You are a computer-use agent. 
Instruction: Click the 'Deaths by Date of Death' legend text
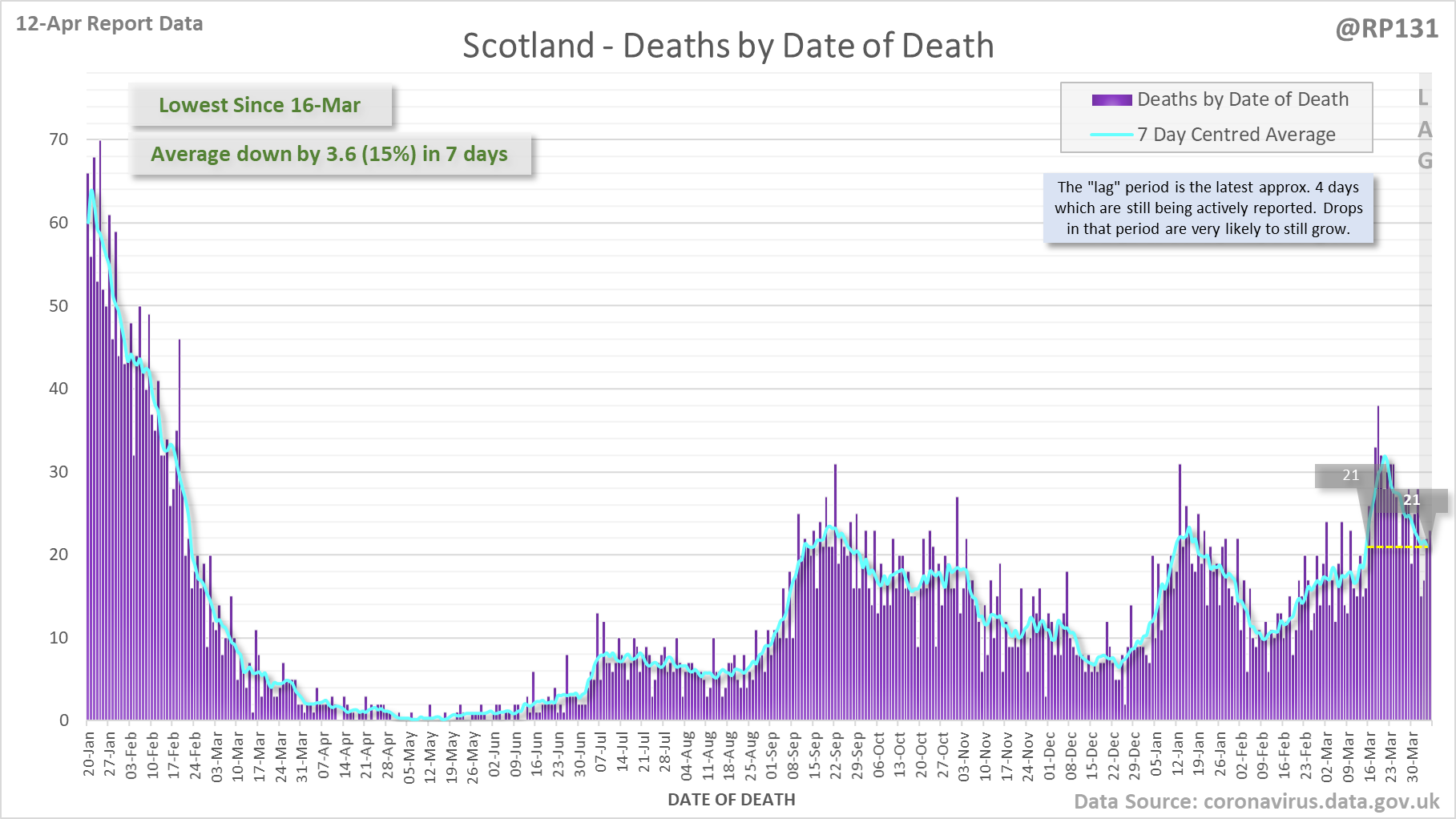pyautogui.click(x=1242, y=99)
